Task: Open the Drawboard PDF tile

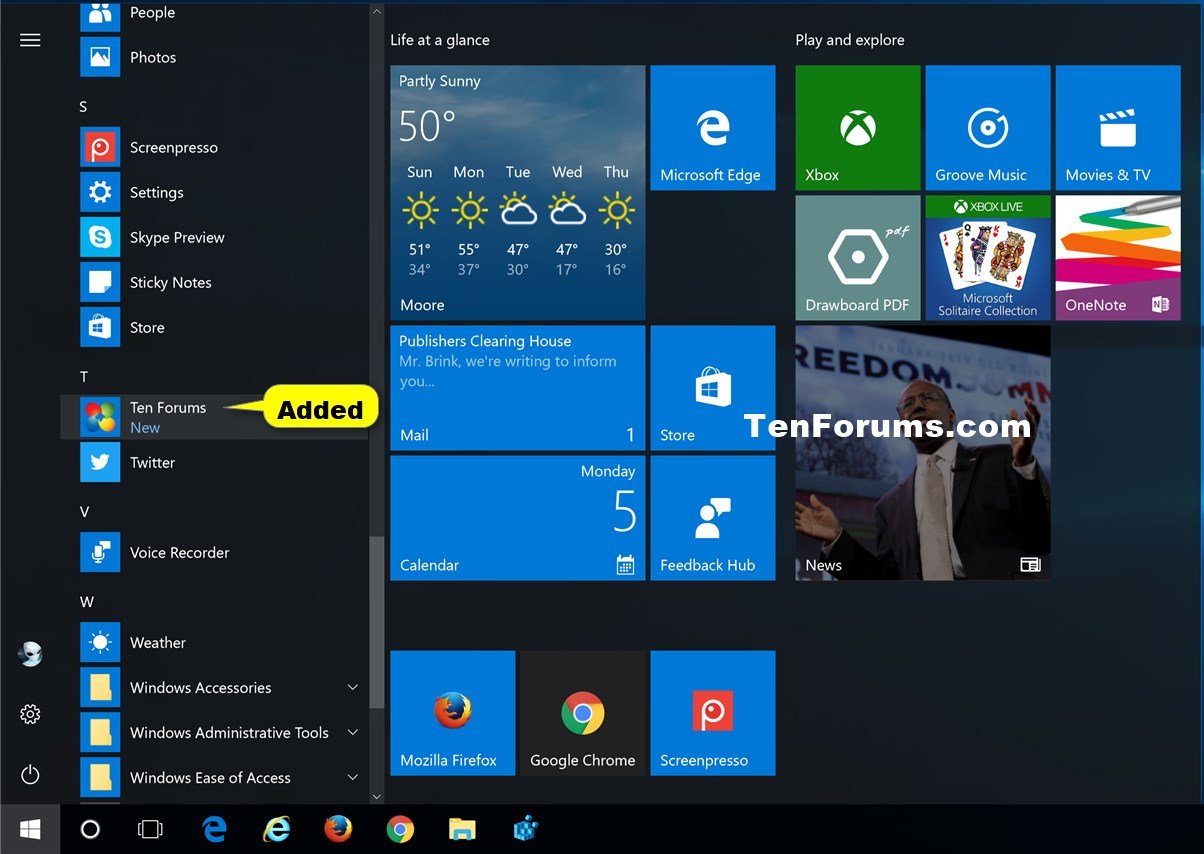Action: (858, 258)
